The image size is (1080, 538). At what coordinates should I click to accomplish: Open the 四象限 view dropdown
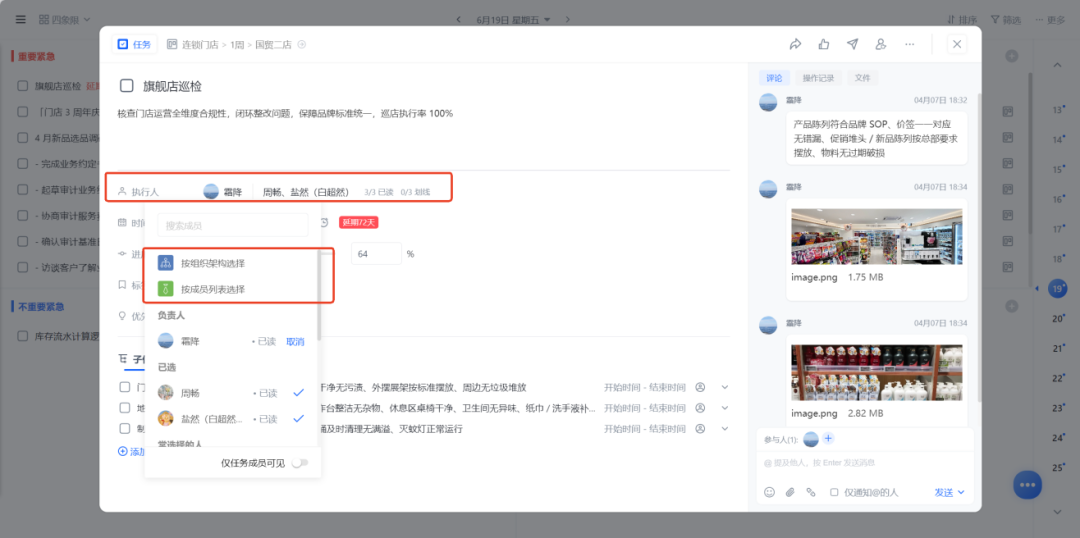pos(65,19)
